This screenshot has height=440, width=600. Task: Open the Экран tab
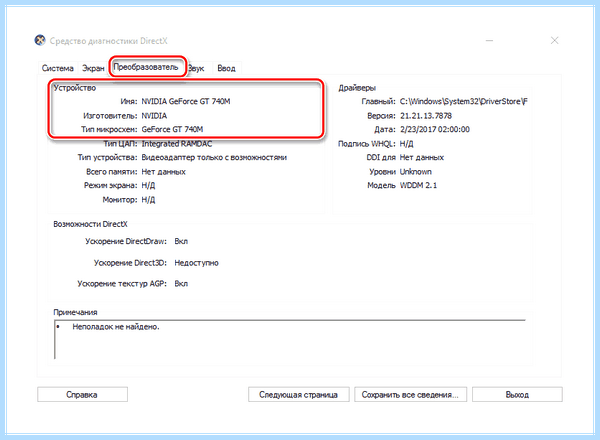(93, 68)
